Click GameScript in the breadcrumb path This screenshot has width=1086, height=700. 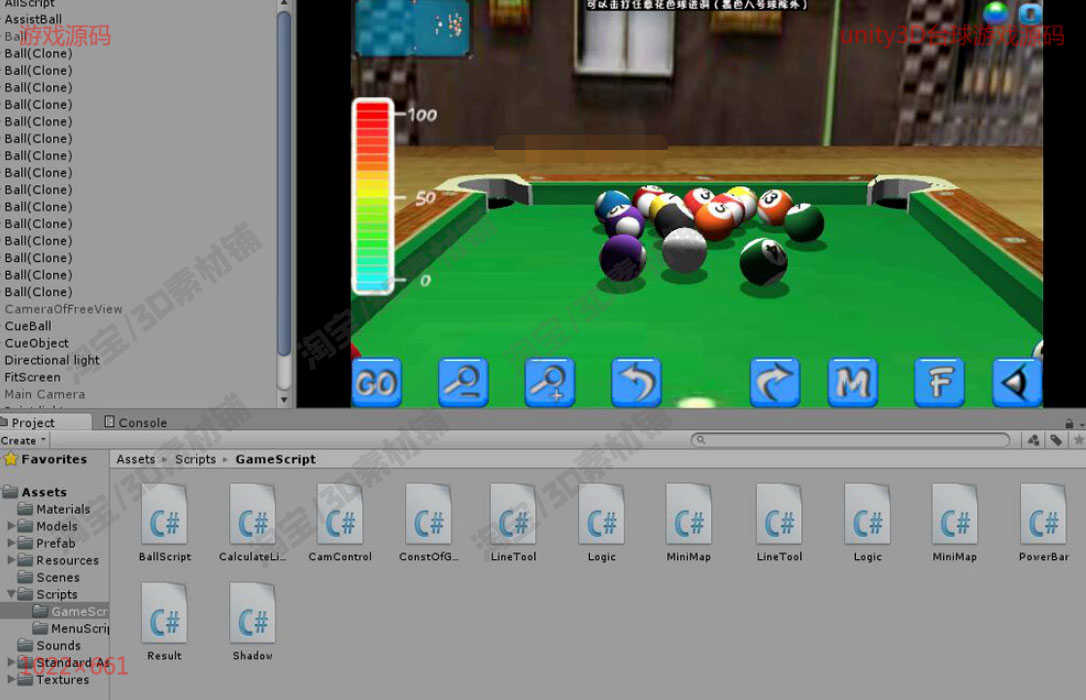pyautogui.click(x=276, y=459)
